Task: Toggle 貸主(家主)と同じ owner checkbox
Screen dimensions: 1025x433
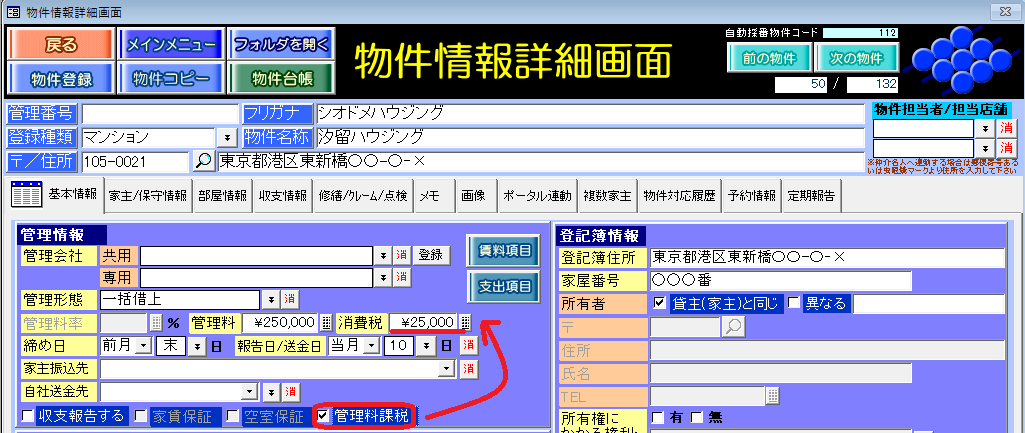Action: tap(659, 303)
